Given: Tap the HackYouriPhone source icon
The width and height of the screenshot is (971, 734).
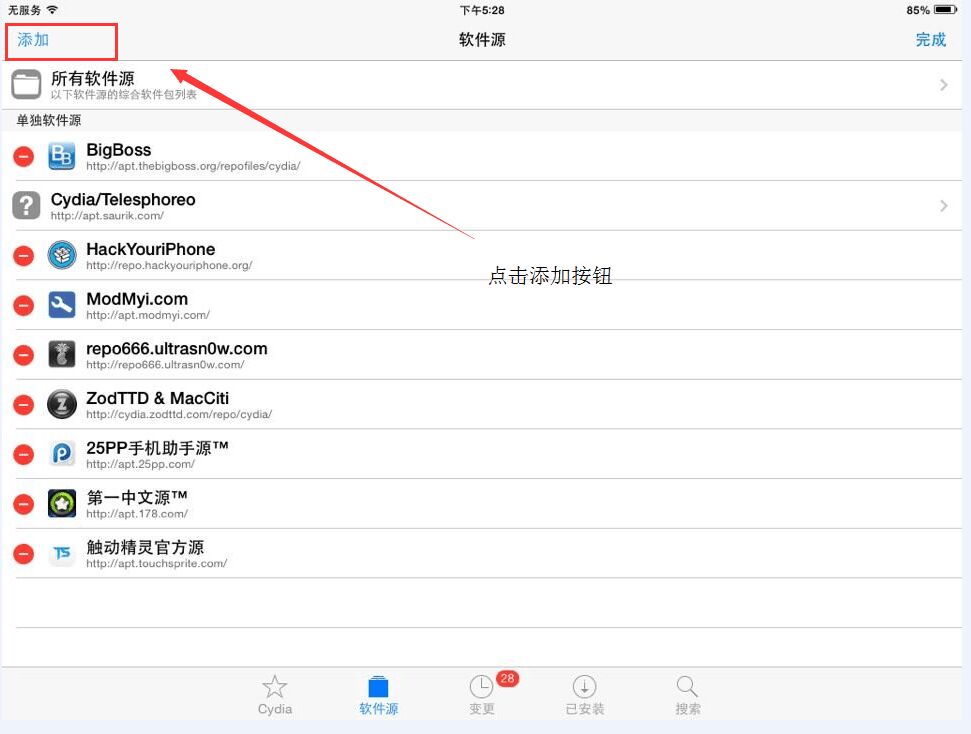Looking at the screenshot, I should (62, 255).
